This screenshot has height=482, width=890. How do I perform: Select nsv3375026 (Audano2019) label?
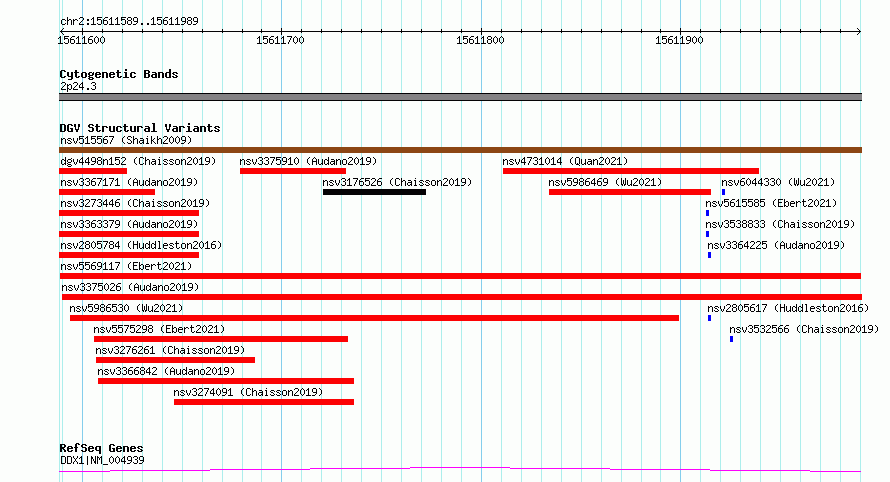click(130, 287)
